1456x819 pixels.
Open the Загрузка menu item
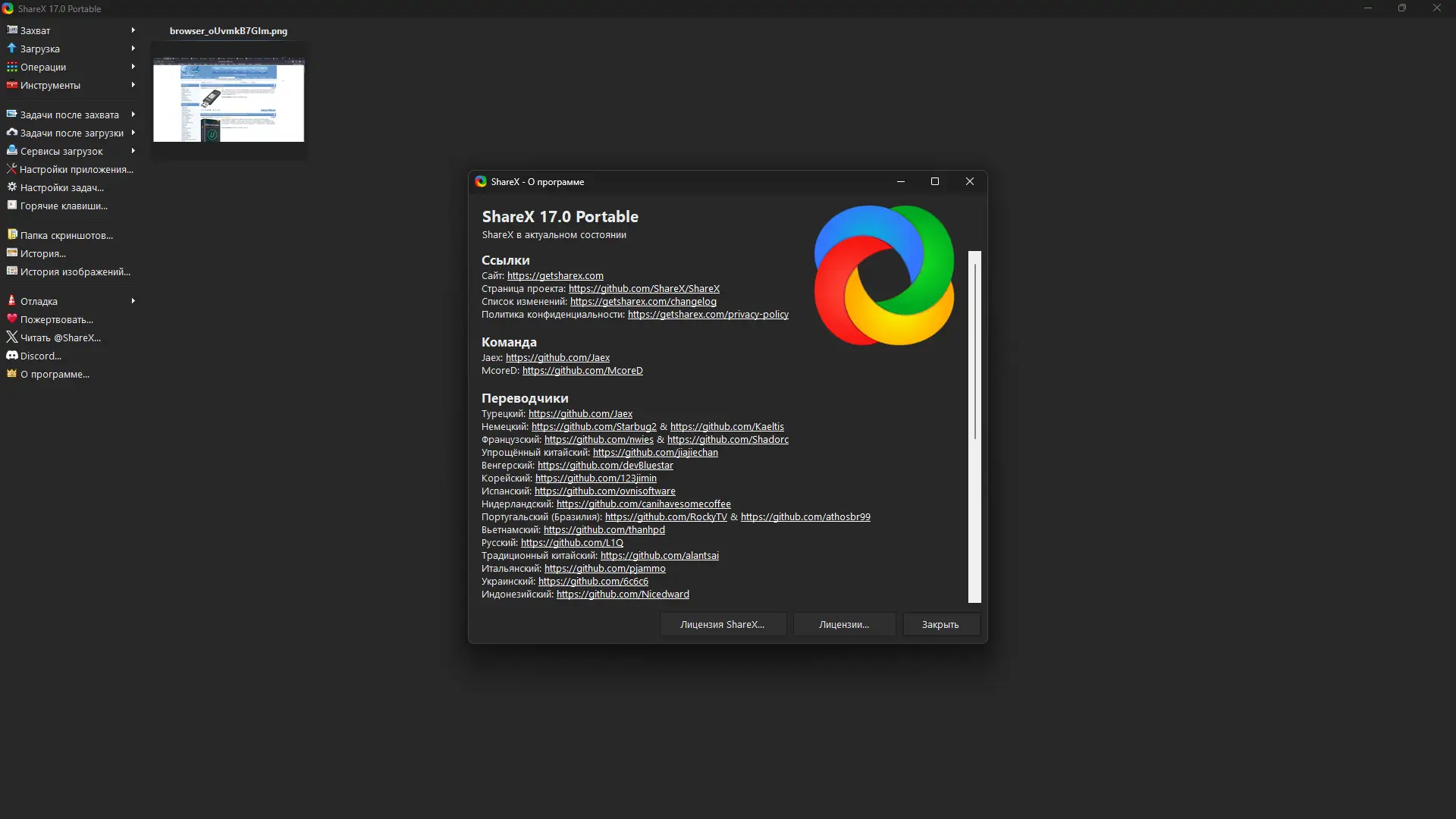click(x=40, y=49)
